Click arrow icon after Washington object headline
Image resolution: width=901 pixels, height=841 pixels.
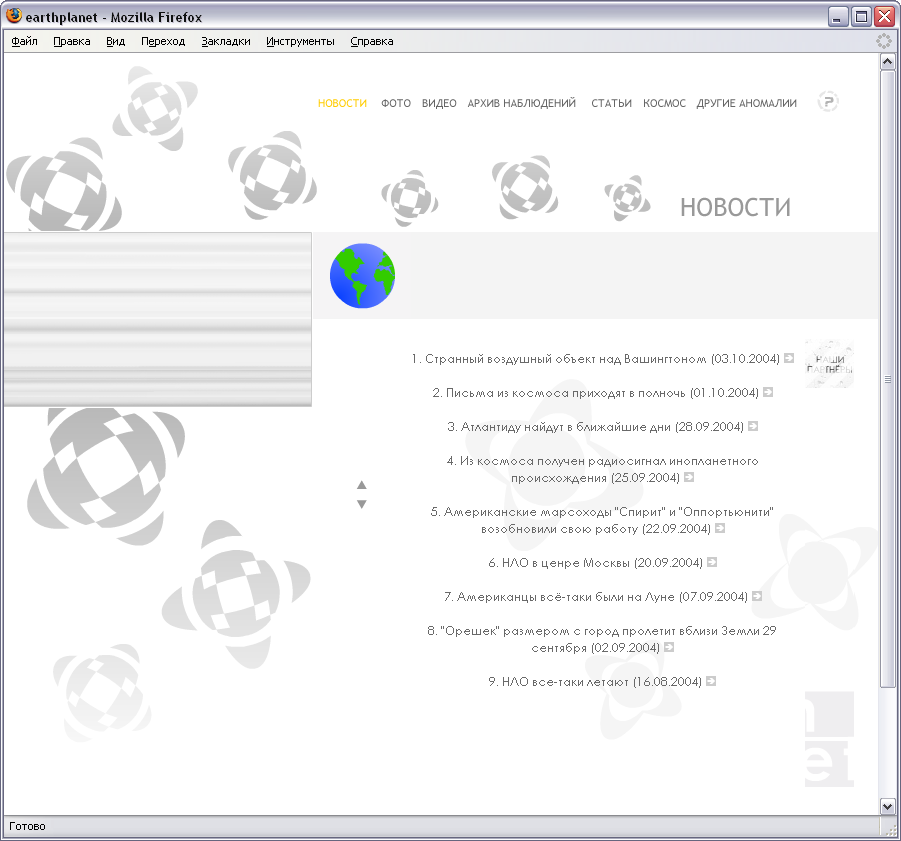[x=789, y=358]
